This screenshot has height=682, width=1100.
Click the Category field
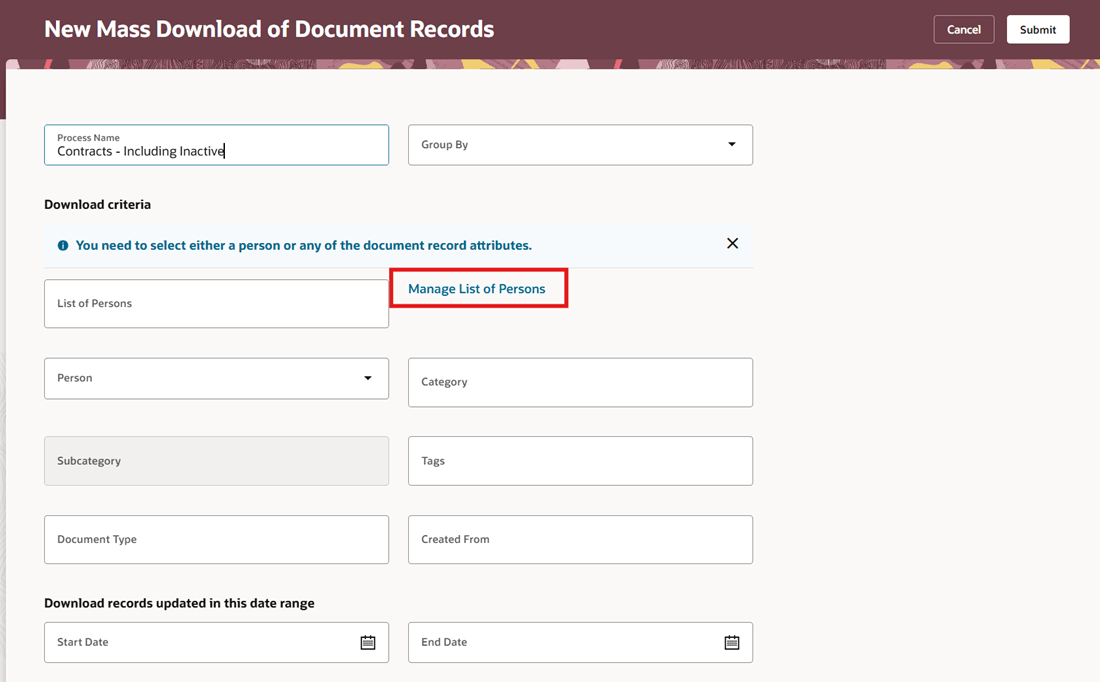[x=580, y=382]
